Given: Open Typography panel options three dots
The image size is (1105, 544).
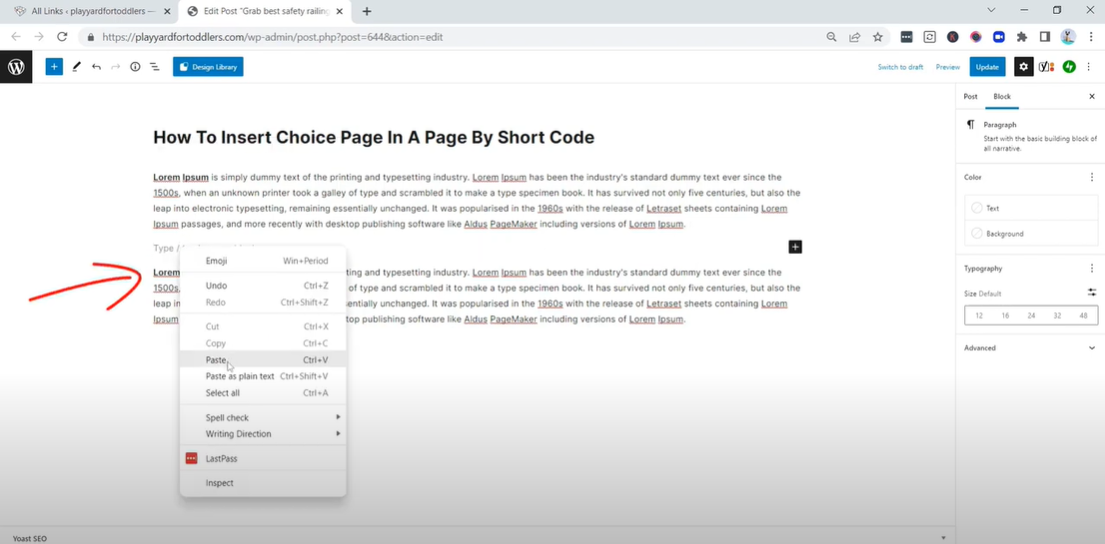Looking at the screenshot, I should pyautogui.click(x=1092, y=268).
